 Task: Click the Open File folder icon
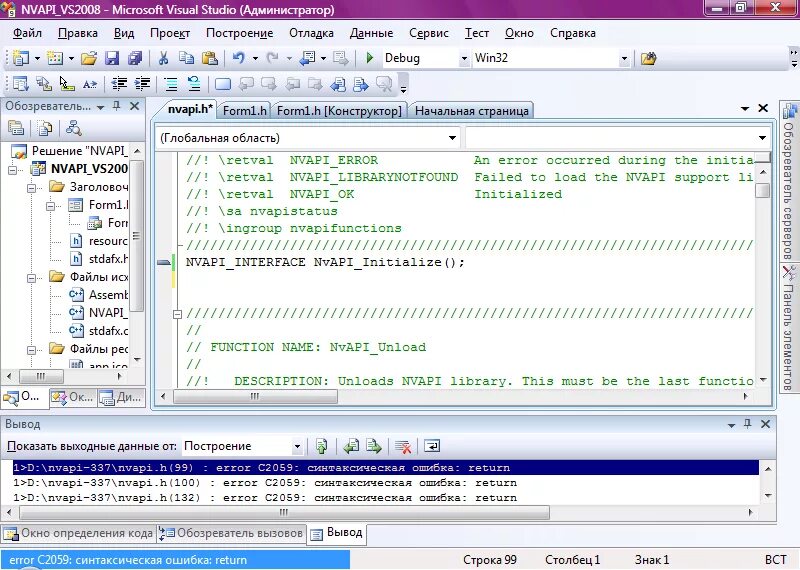pos(89,58)
